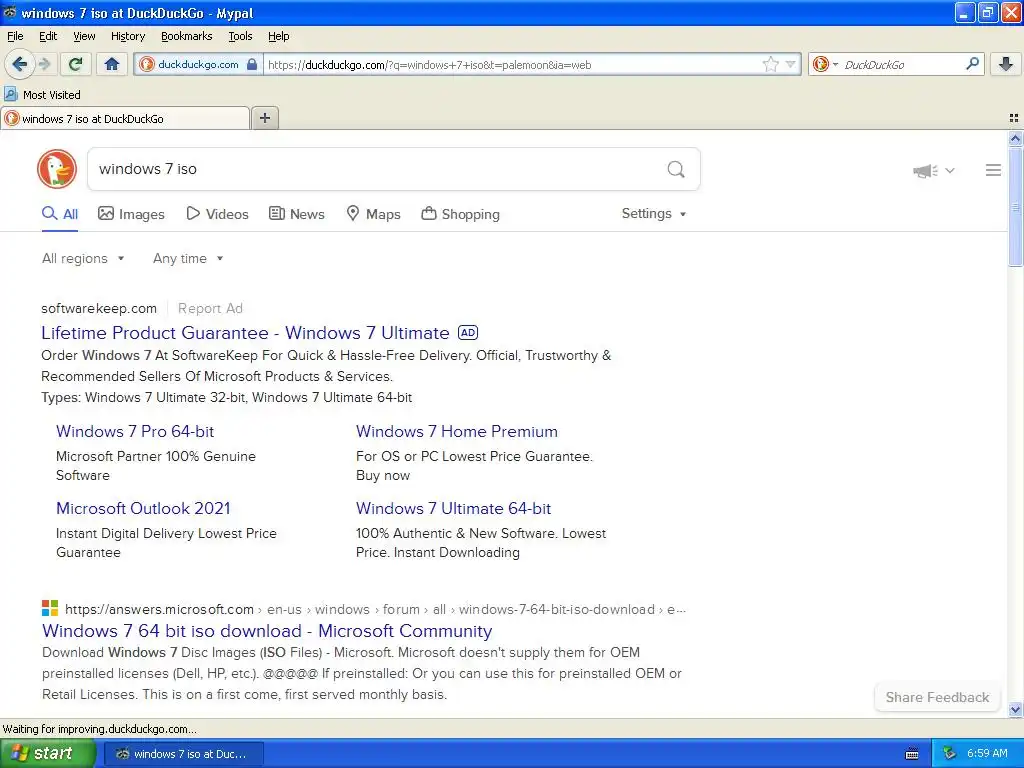Click the answers.microsoft.com result URL
The width and height of the screenshot is (1024, 768).
[x=376, y=609]
